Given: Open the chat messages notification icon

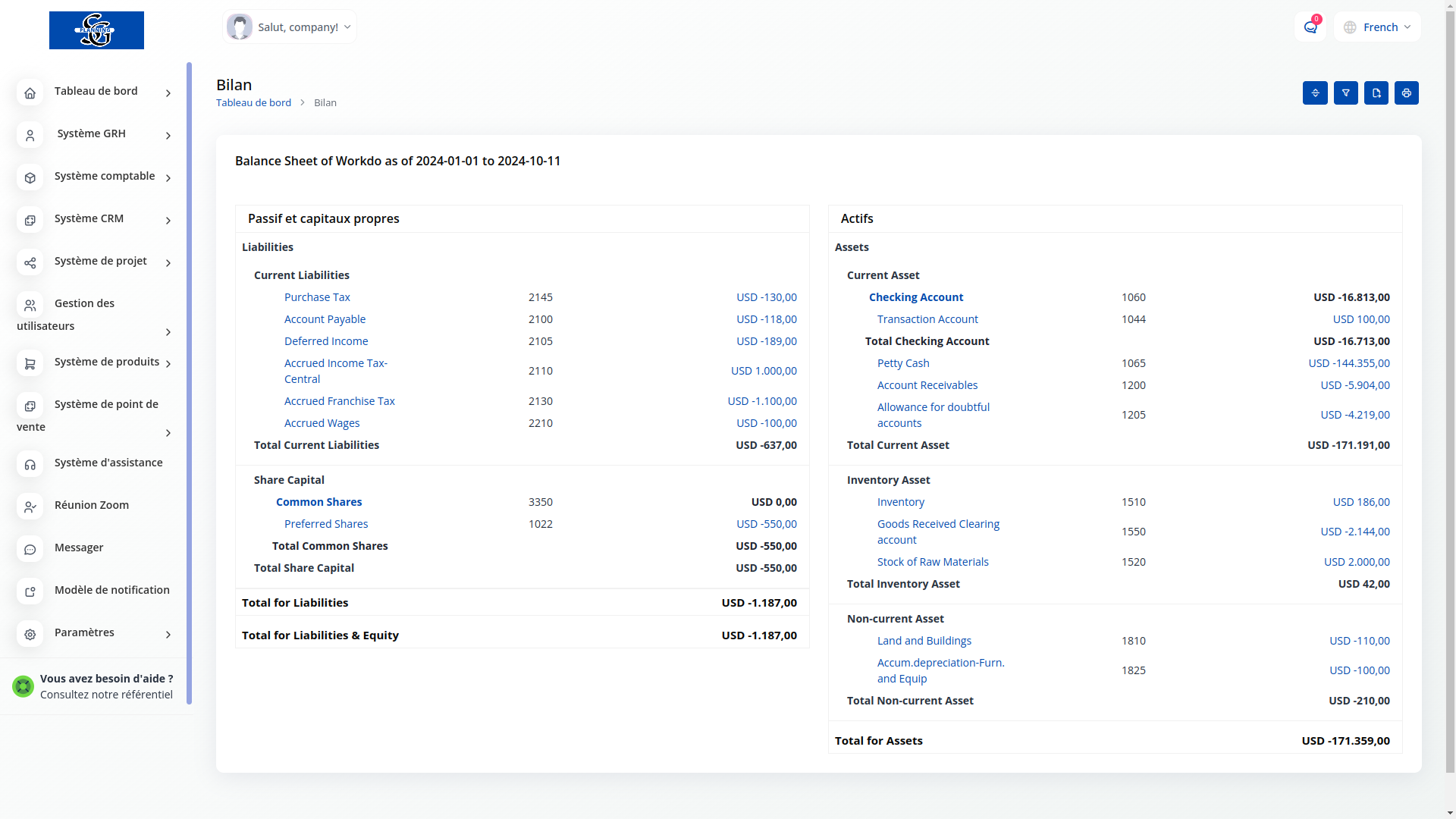Looking at the screenshot, I should 1310,27.
